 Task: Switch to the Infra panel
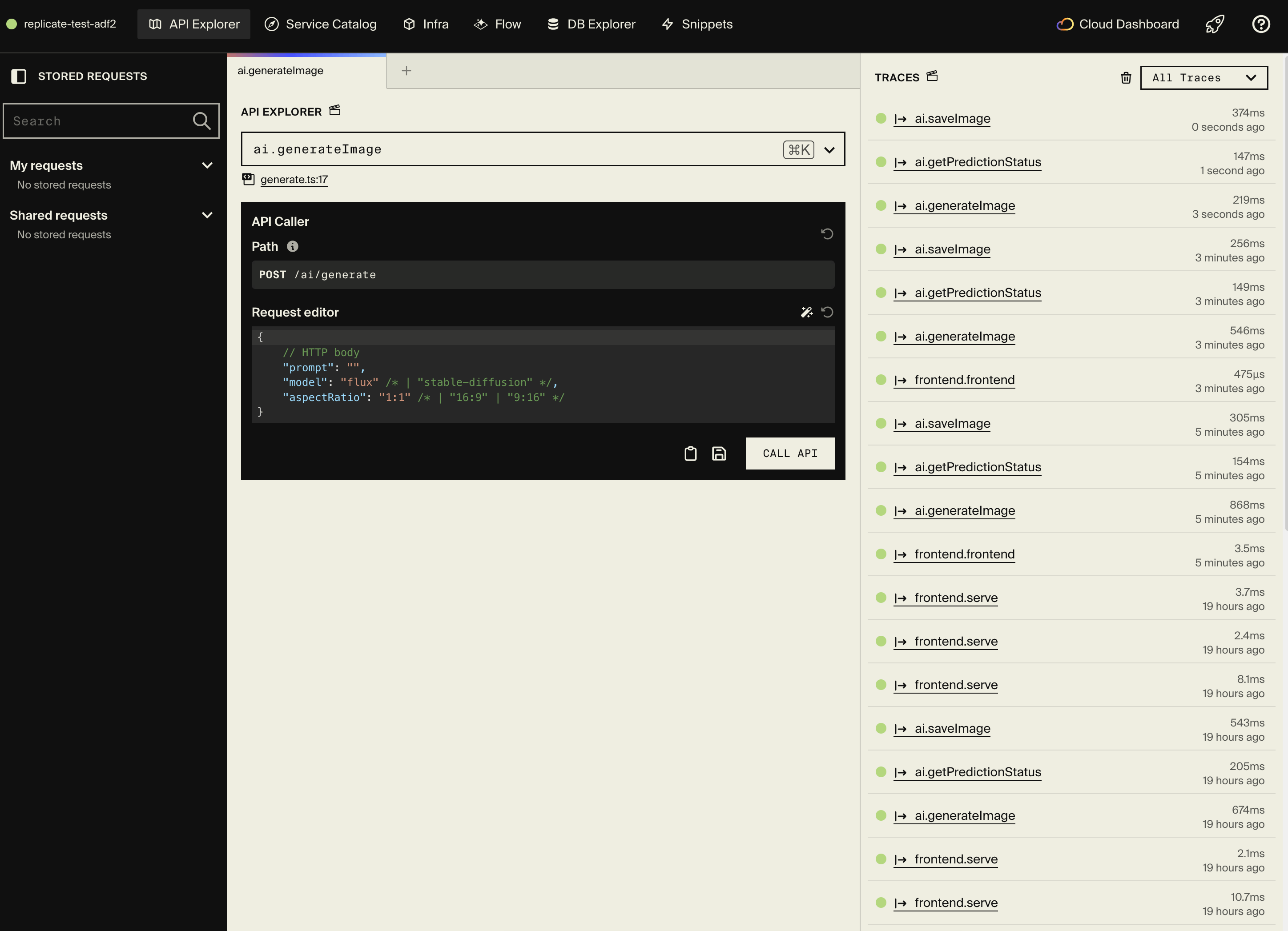pos(425,24)
